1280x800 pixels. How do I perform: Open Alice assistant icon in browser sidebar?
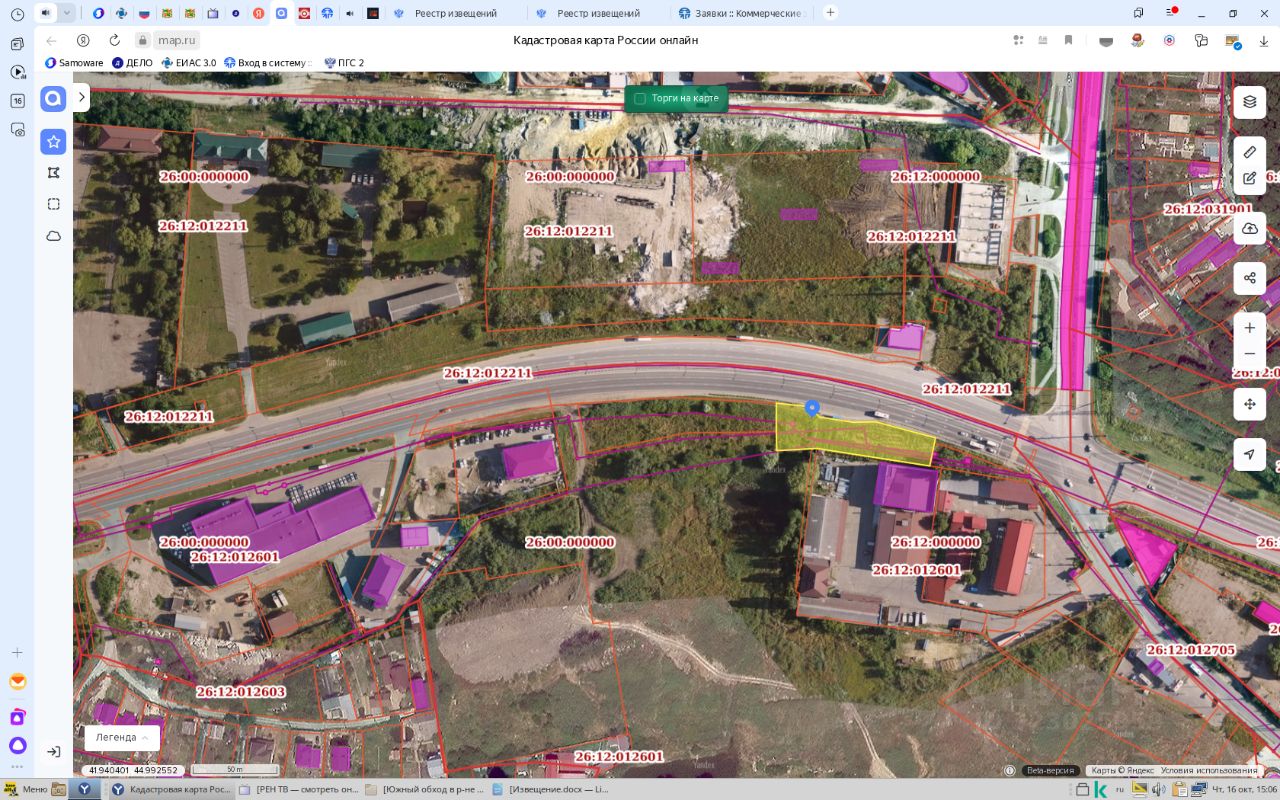[x=17, y=745]
